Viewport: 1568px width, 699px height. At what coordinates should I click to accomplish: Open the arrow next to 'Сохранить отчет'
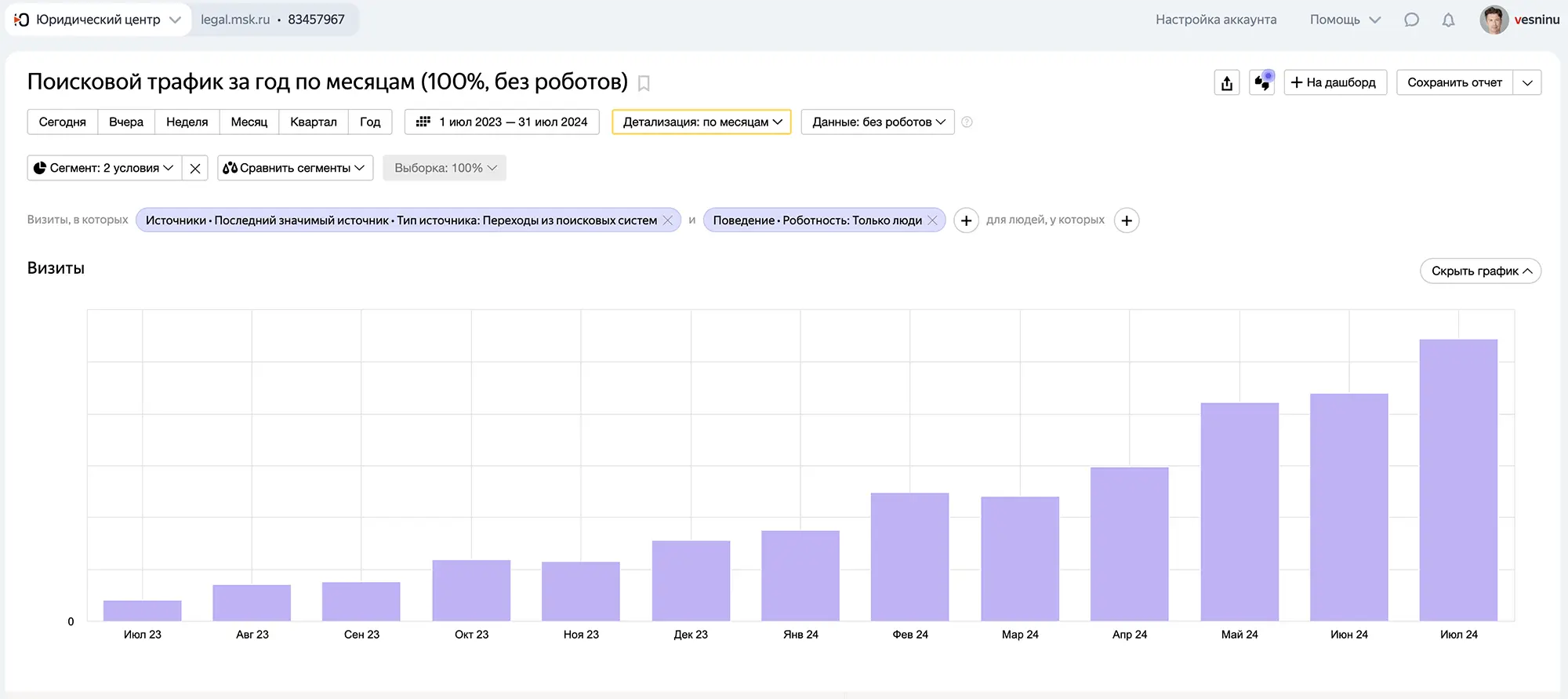coord(1527,82)
